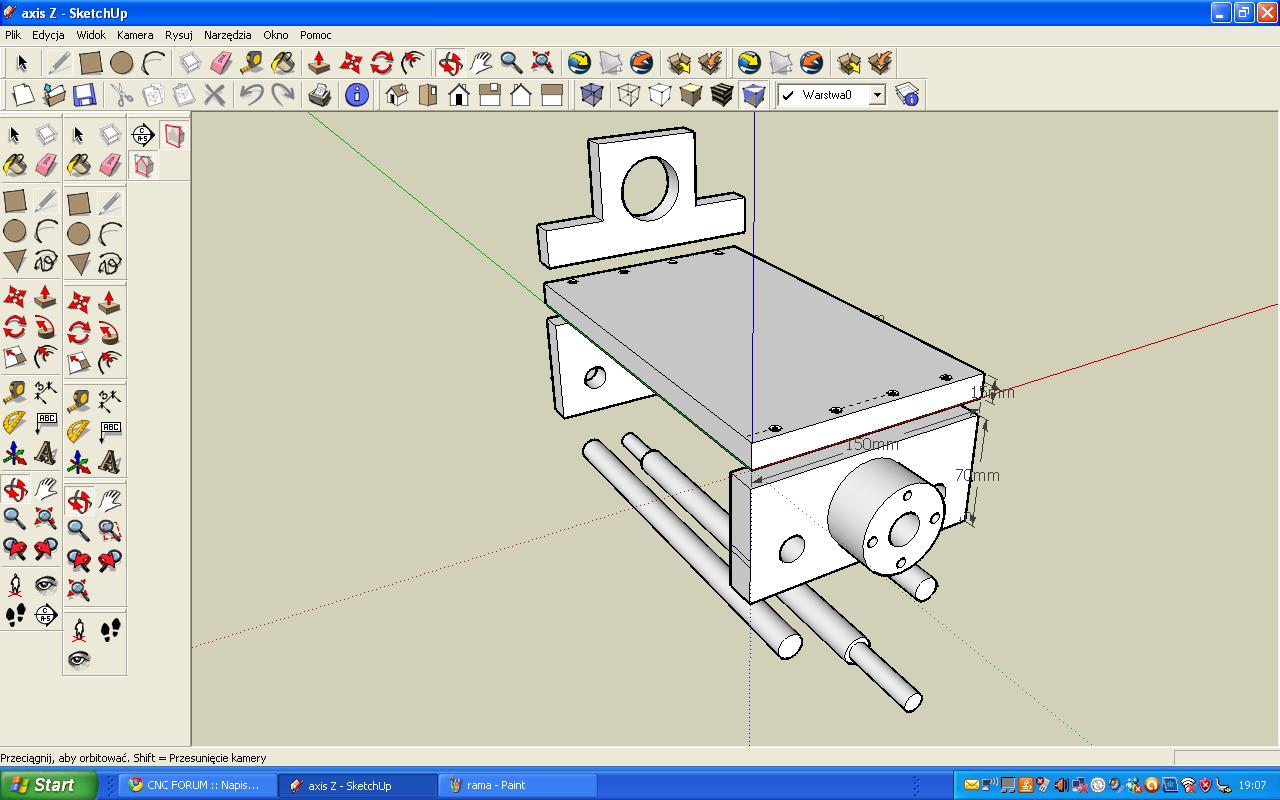Image resolution: width=1280 pixels, height=800 pixels.
Task: Open Model Info with the blue info icon
Action: 356,95
